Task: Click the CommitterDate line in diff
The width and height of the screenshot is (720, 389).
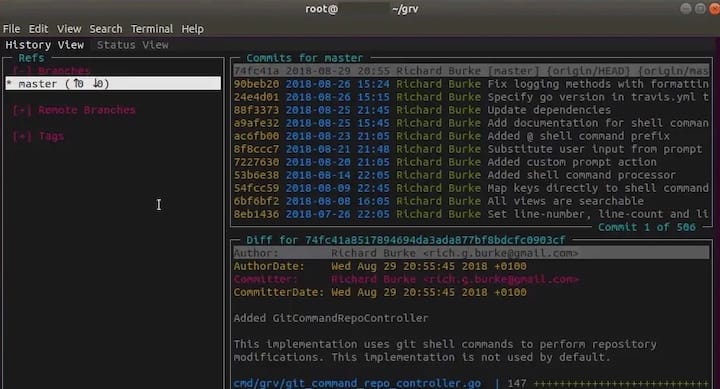Action: [x=380, y=292]
